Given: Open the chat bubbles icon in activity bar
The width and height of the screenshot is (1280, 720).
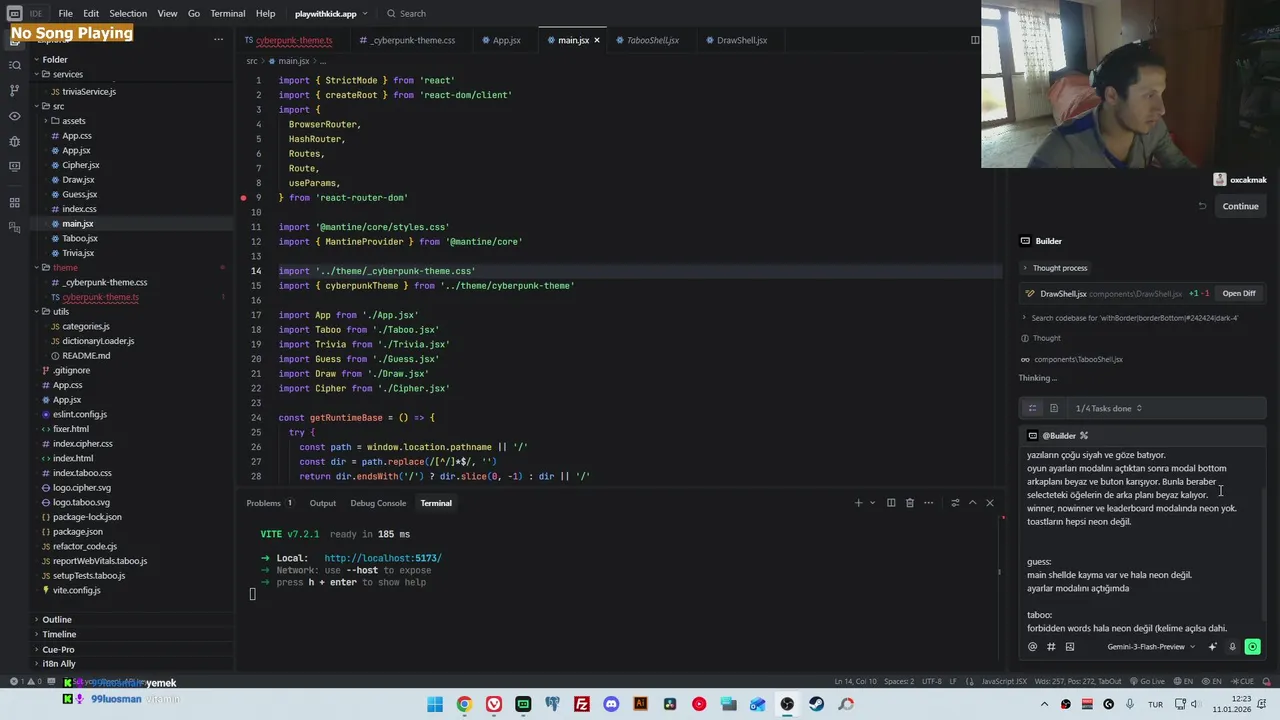Looking at the screenshot, I should pyautogui.click(x=14, y=229).
